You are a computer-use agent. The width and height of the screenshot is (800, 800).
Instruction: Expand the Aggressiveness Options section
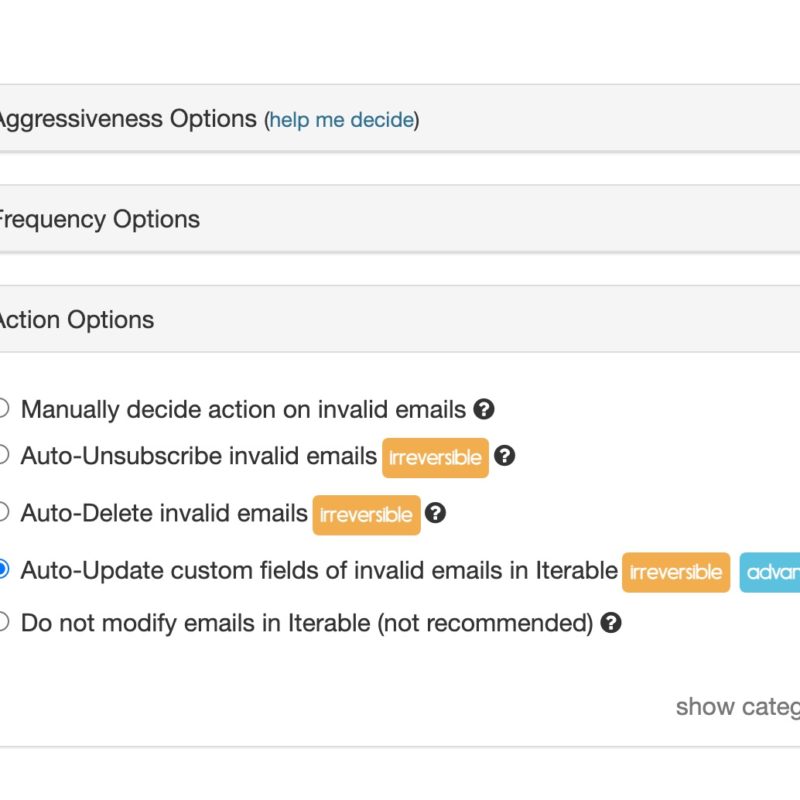tap(120, 118)
